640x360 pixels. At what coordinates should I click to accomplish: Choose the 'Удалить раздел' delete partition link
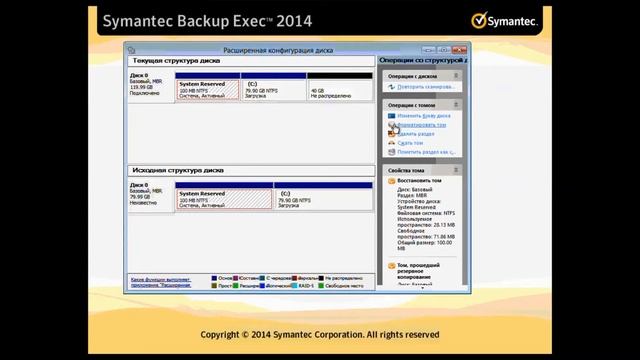point(416,134)
